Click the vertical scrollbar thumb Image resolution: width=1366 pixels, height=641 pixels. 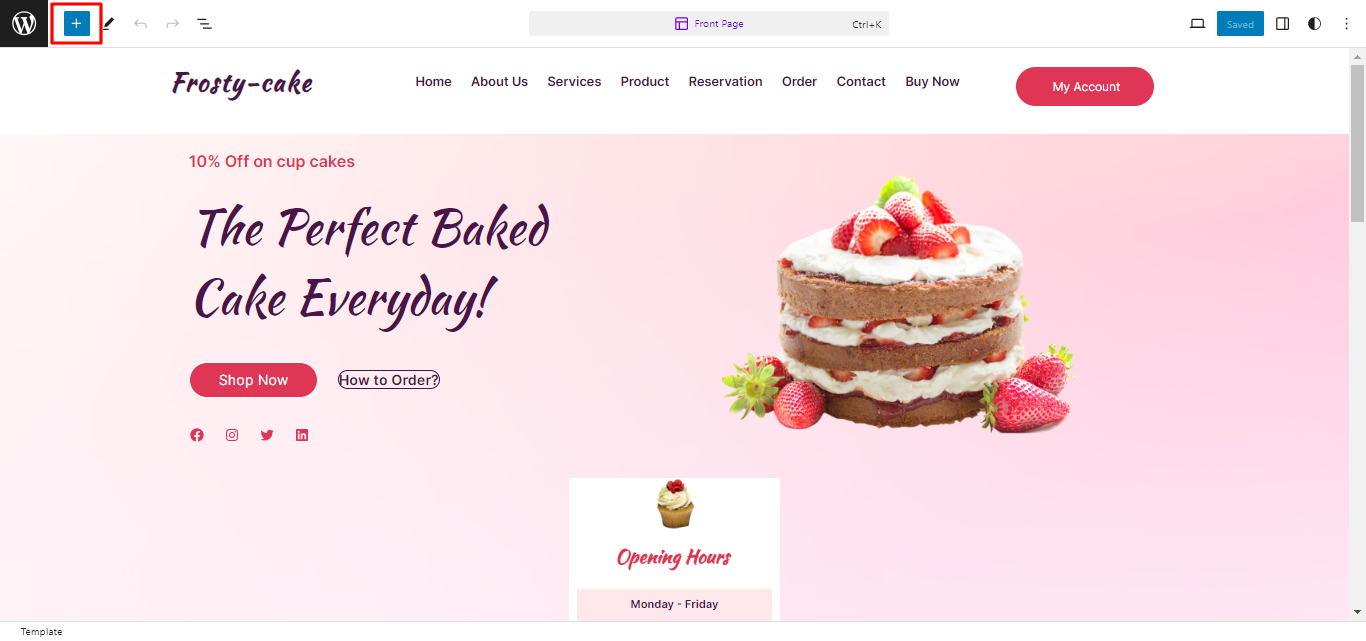[1357, 143]
